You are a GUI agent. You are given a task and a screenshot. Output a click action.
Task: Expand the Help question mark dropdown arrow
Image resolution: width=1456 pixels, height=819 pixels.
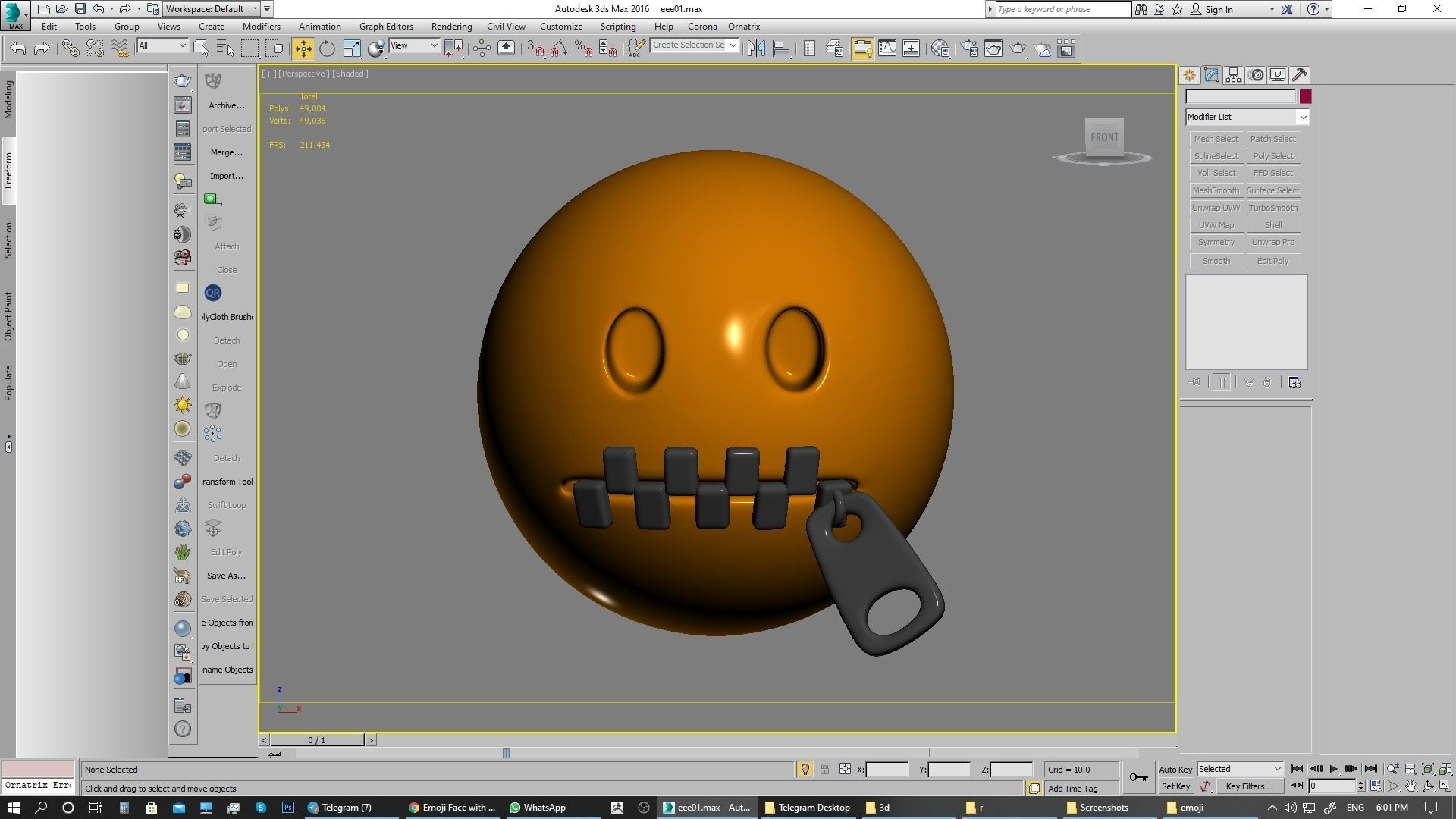click(x=1326, y=9)
